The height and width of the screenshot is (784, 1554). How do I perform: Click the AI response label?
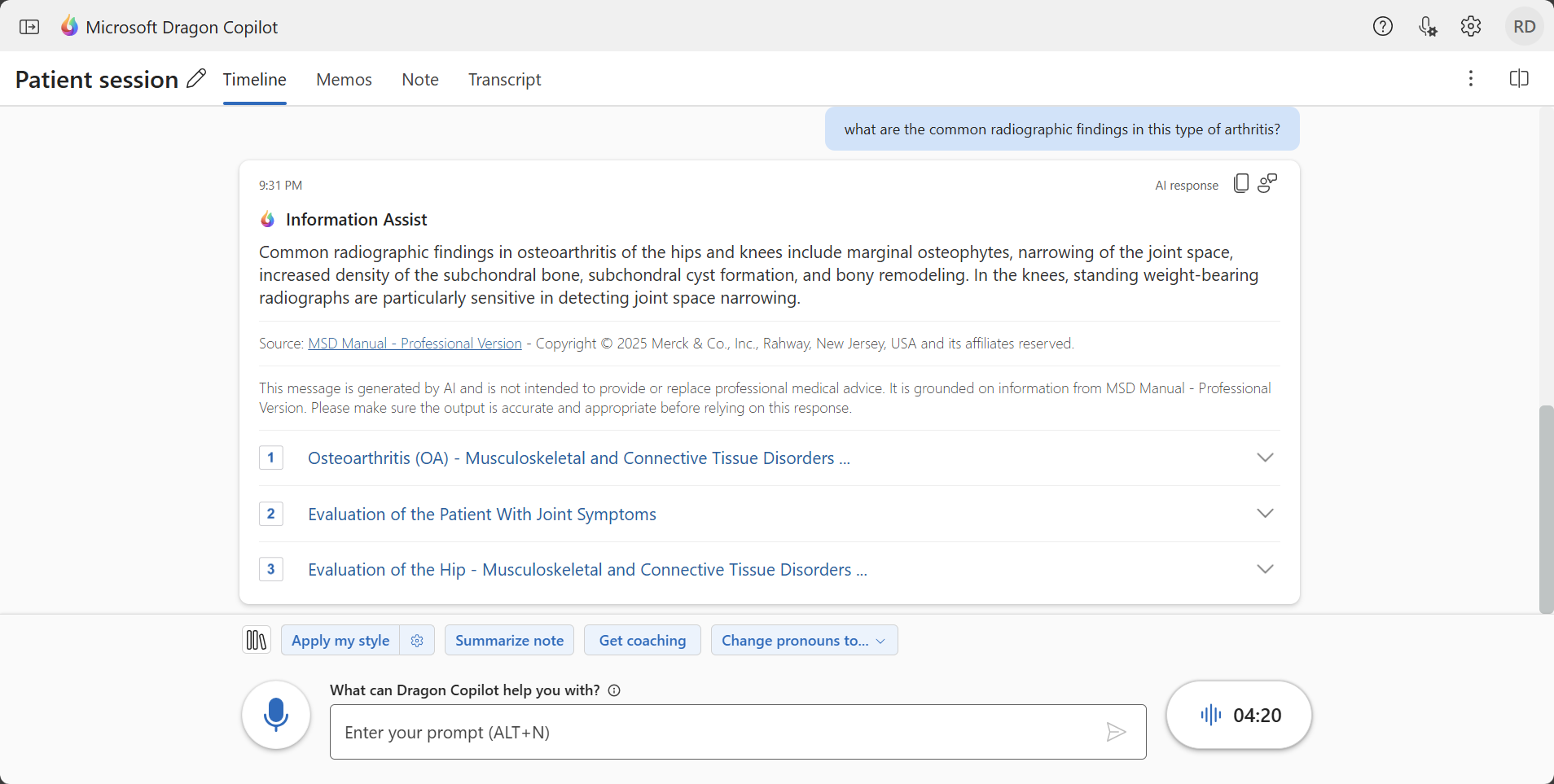tap(1187, 186)
